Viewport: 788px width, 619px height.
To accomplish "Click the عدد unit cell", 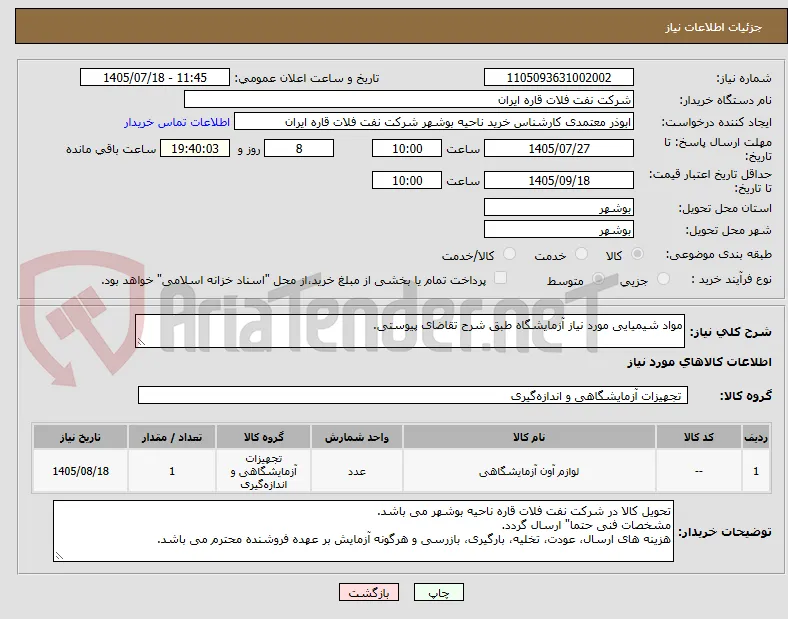I will tap(357, 471).
